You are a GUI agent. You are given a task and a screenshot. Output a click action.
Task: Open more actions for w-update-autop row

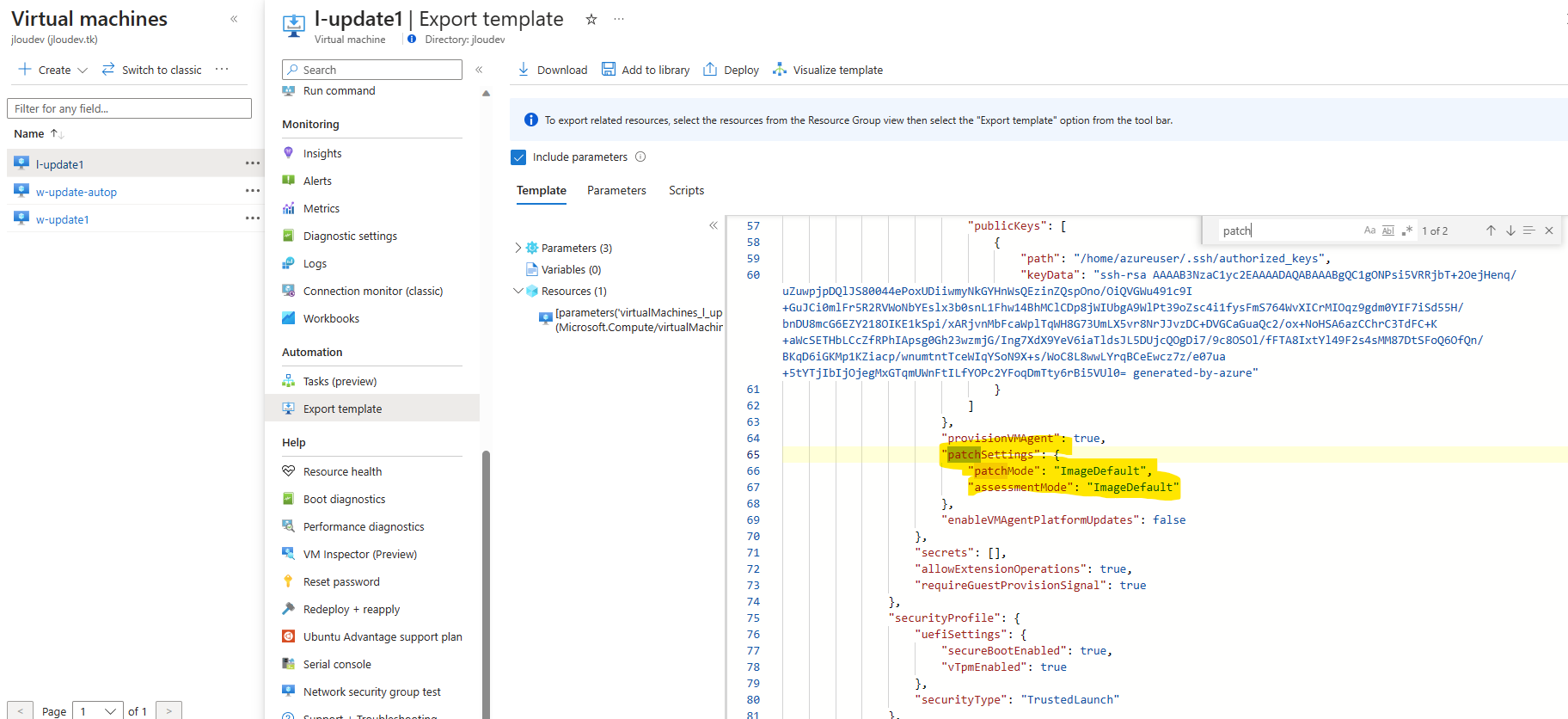[x=252, y=191]
